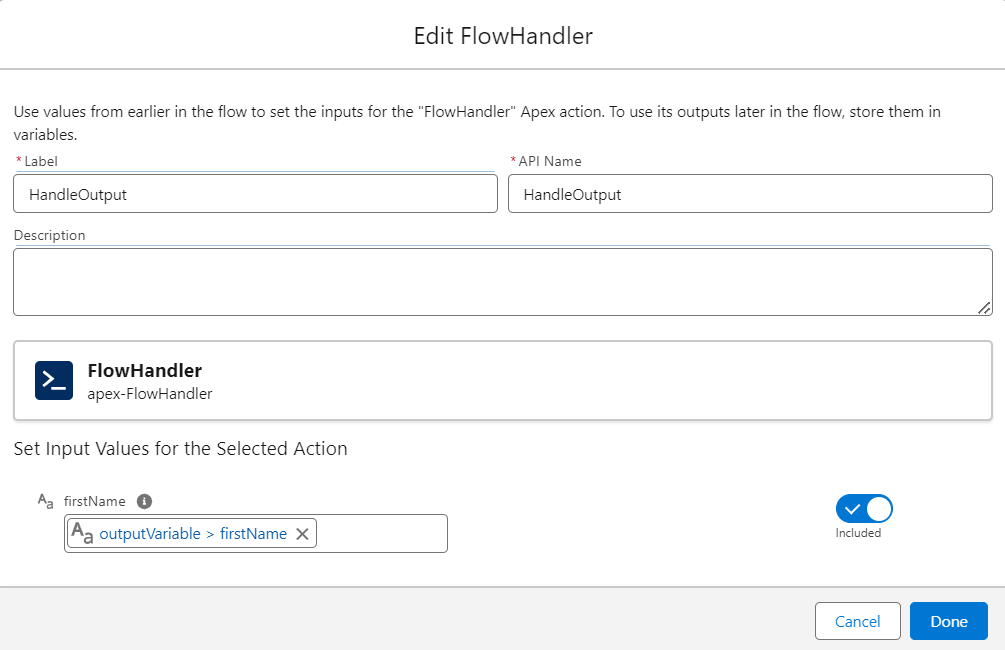Screen dimensions: 1005x650
Task: Click into the API Name field
Action: tap(750, 195)
